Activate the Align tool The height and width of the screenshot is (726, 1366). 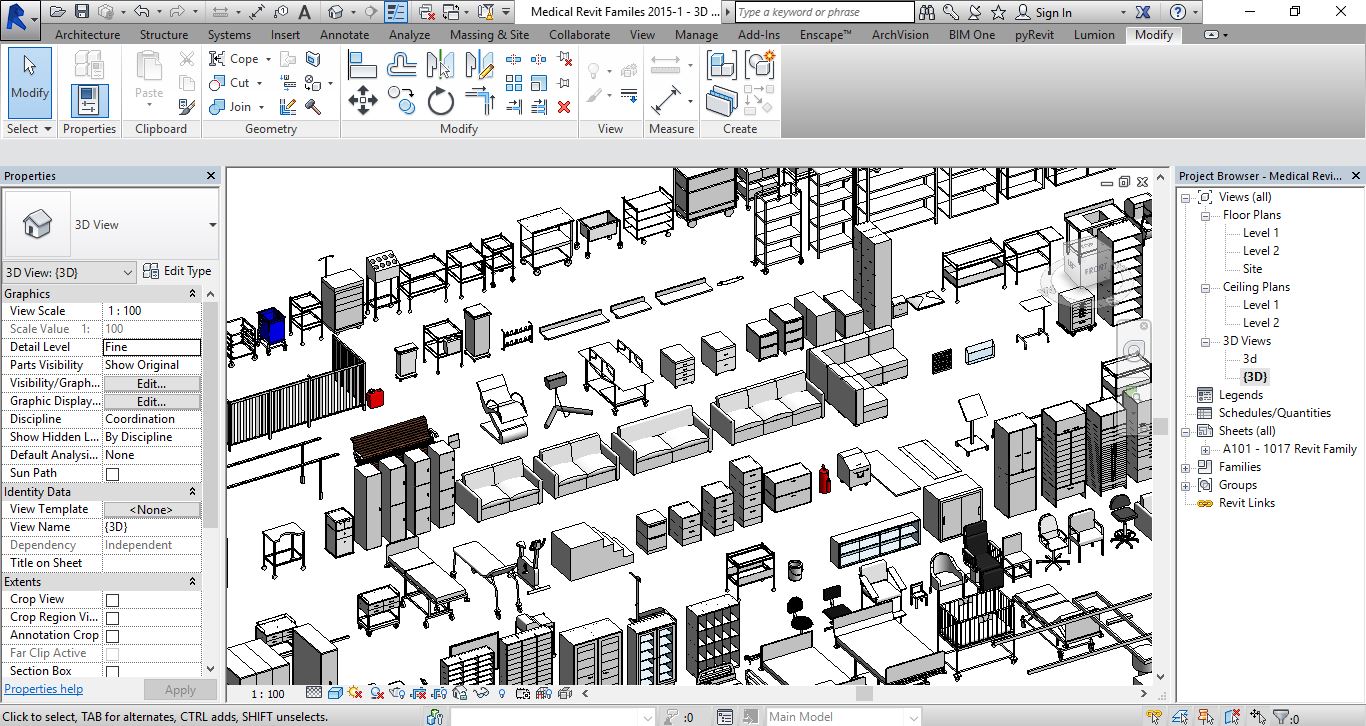pyautogui.click(x=362, y=66)
